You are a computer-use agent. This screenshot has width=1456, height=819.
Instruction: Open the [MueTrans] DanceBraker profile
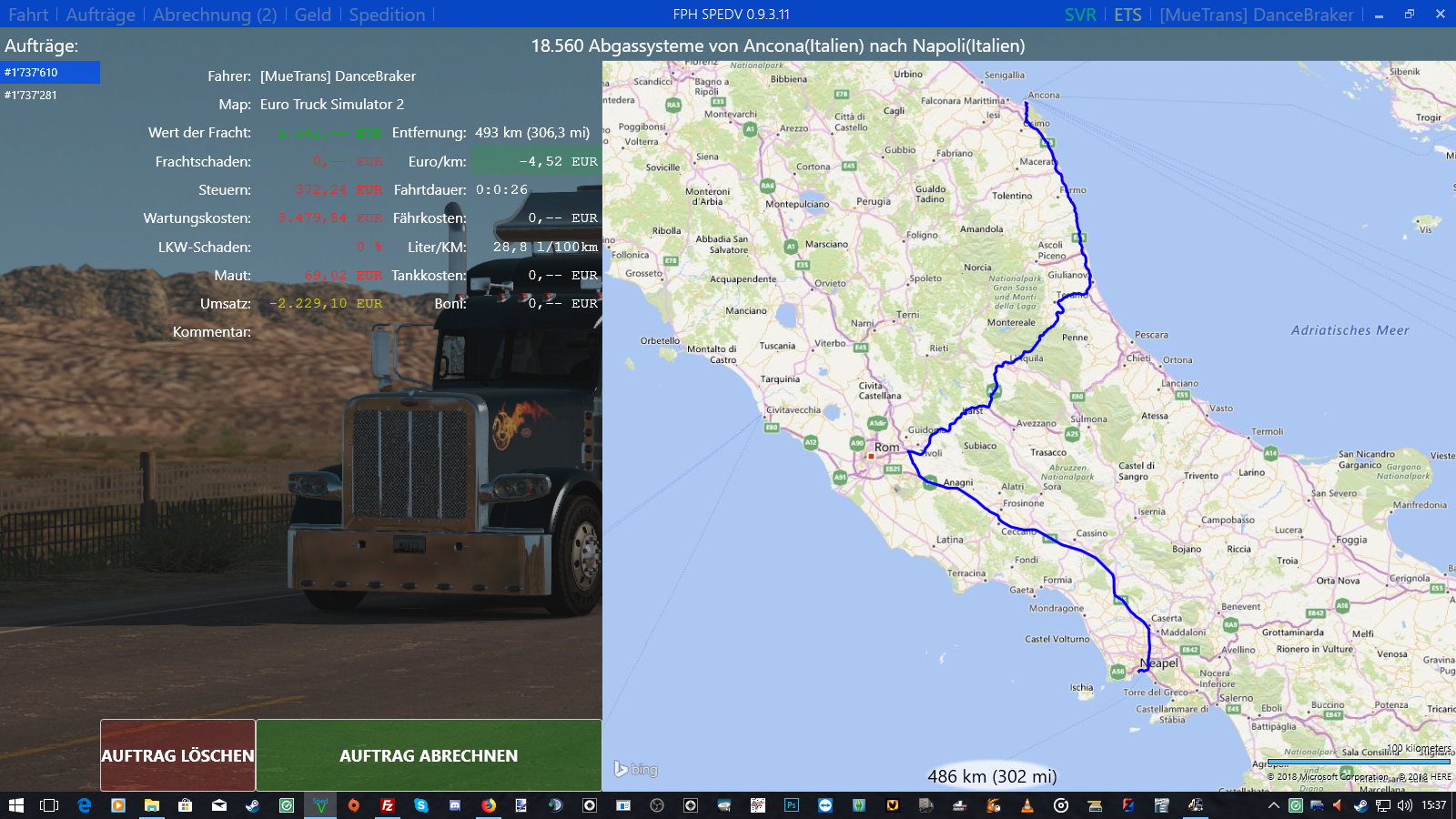coord(1257,15)
